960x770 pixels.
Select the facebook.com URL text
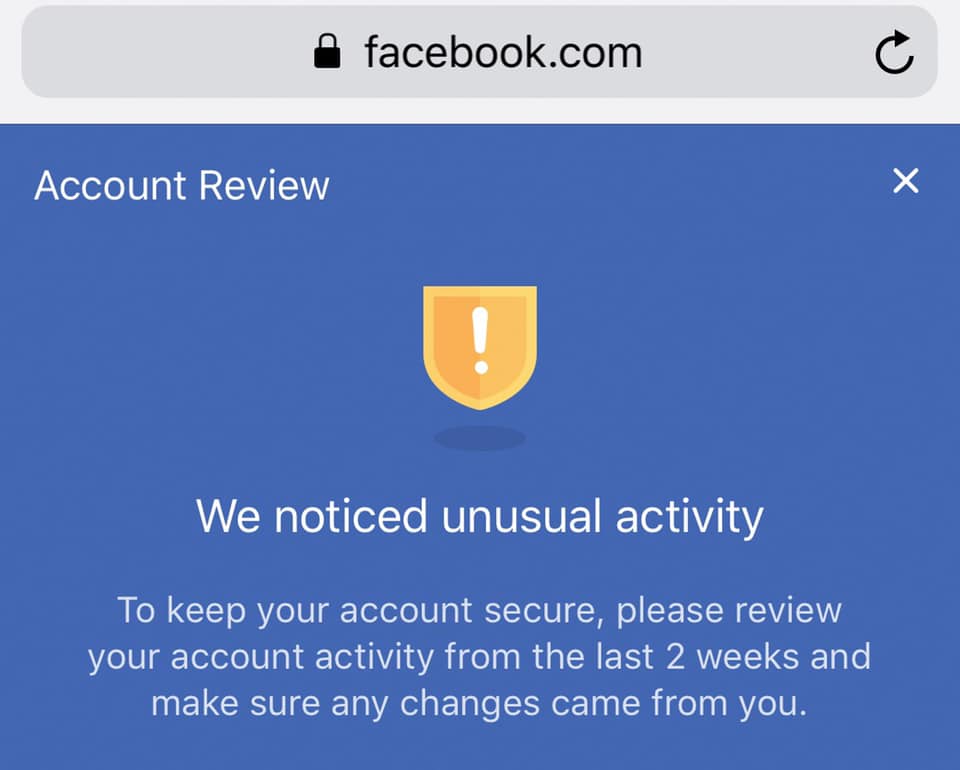coord(503,53)
